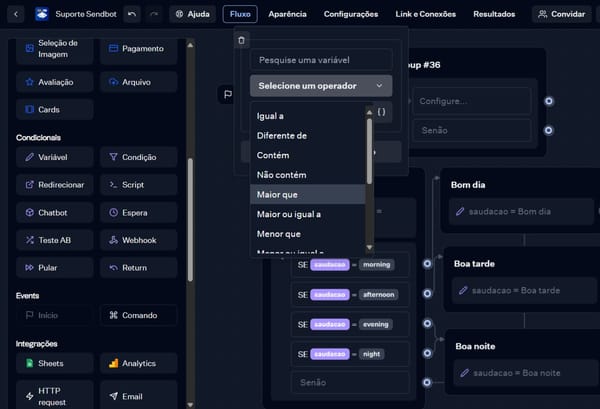Add an Analytics integration block

139,363
